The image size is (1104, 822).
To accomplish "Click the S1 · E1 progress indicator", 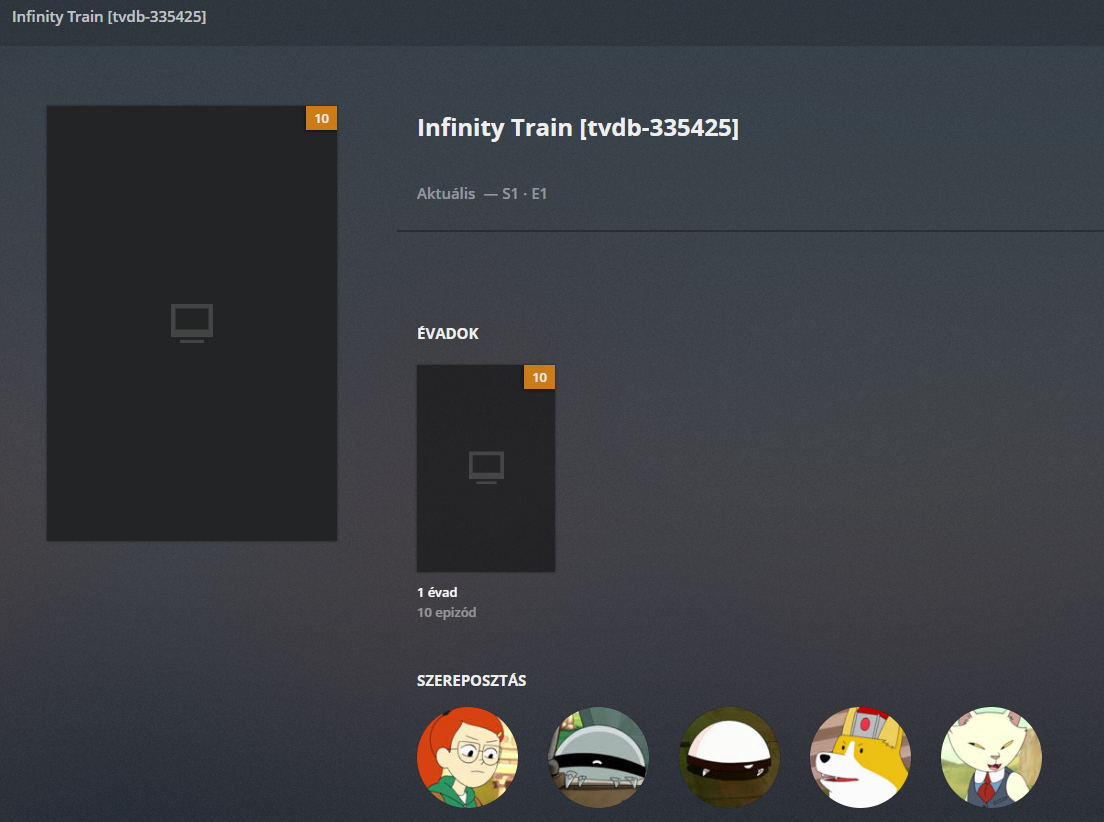I will (x=523, y=193).
